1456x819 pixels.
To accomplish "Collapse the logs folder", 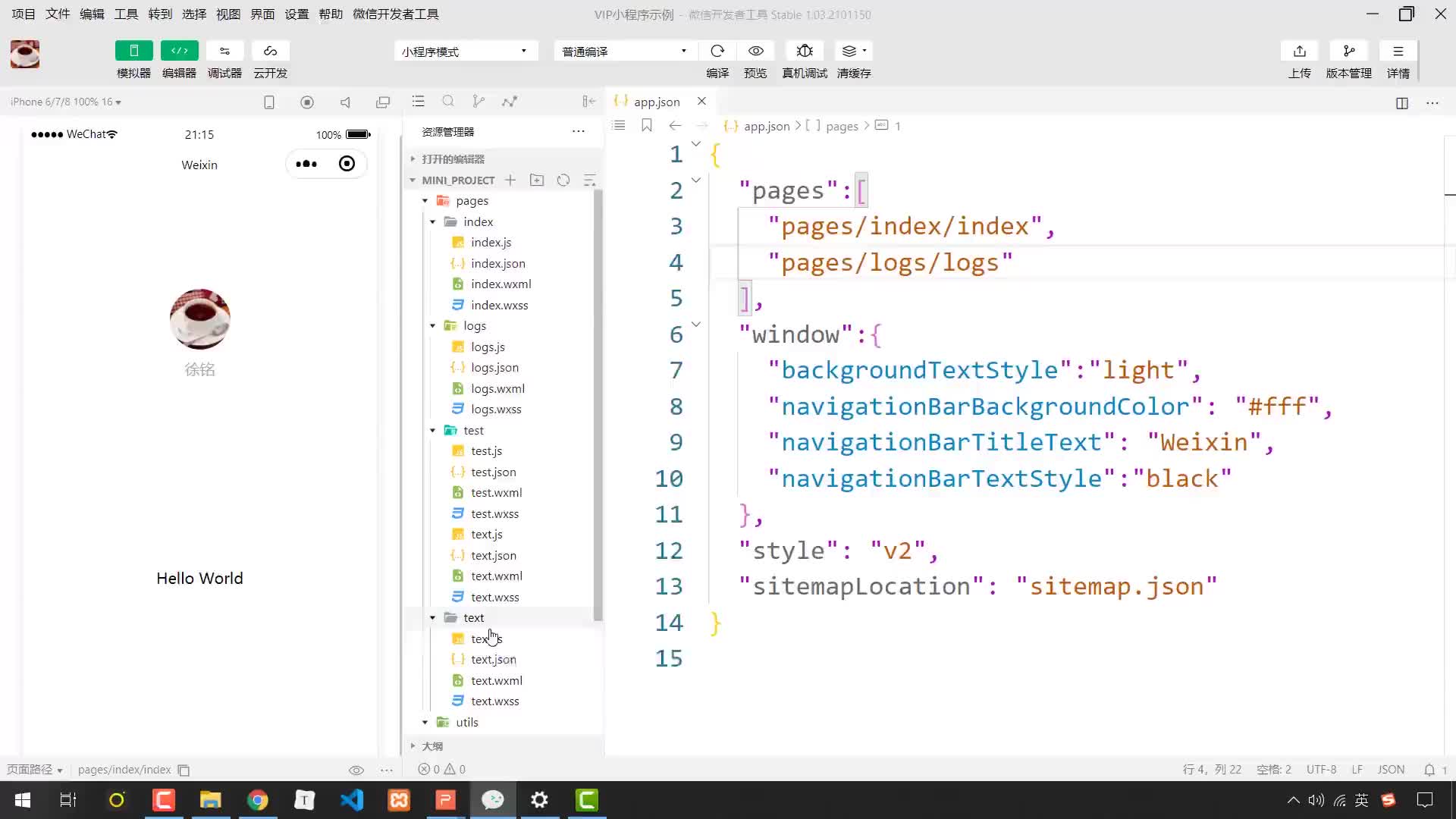I will pyautogui.click(x=433, y=326).
